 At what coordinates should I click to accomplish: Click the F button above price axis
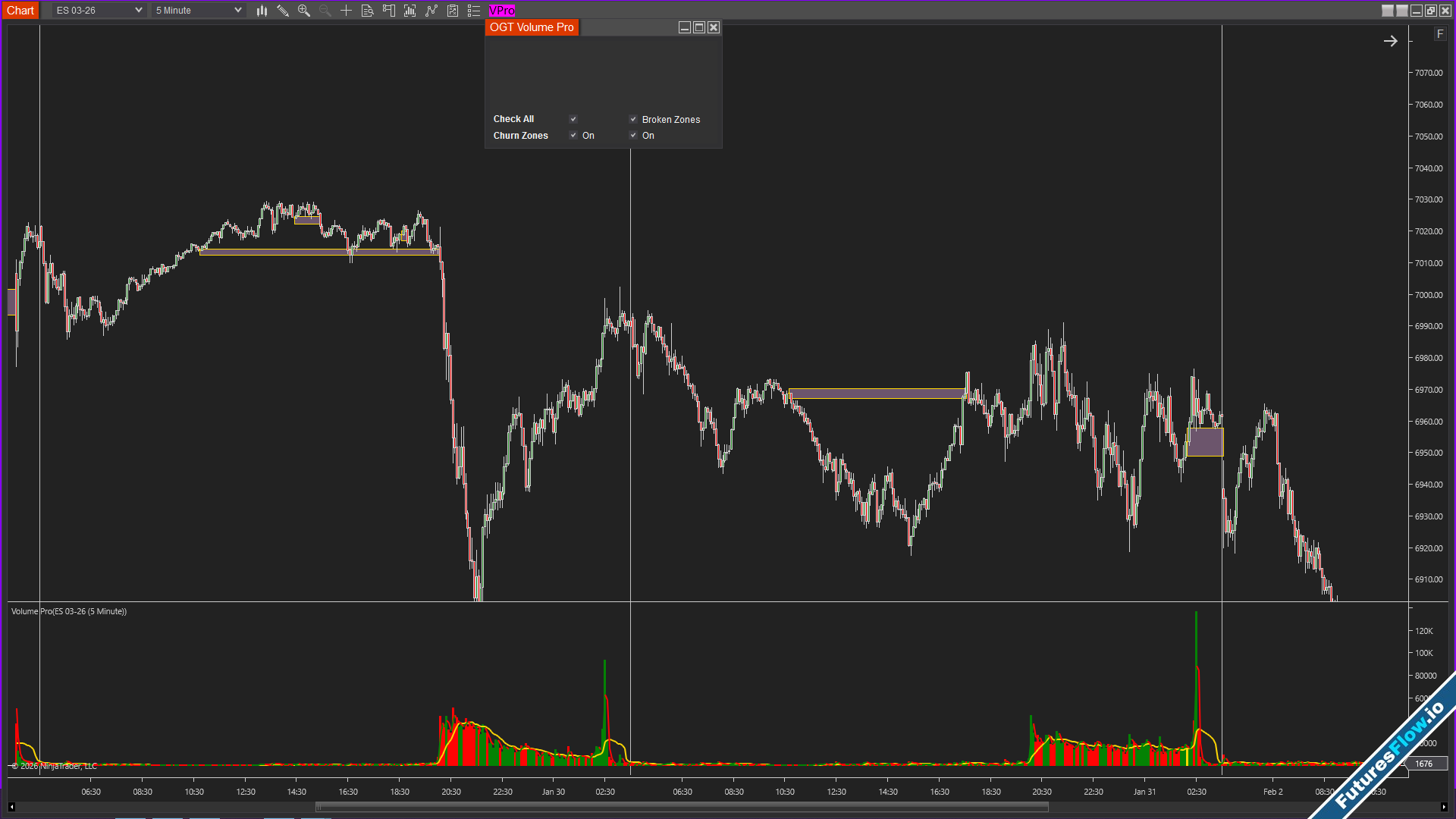[1440, 34]
